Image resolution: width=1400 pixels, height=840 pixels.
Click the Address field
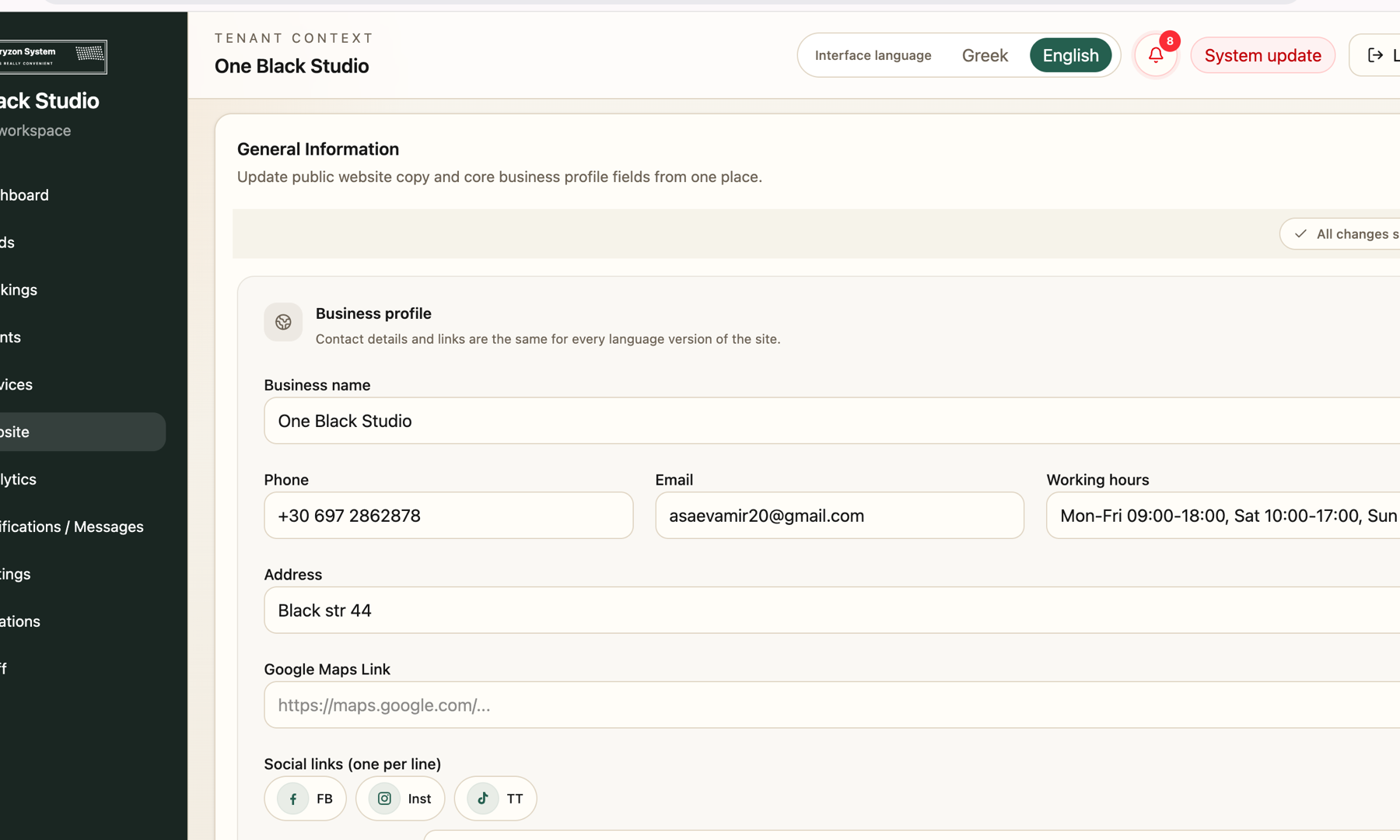832,611
